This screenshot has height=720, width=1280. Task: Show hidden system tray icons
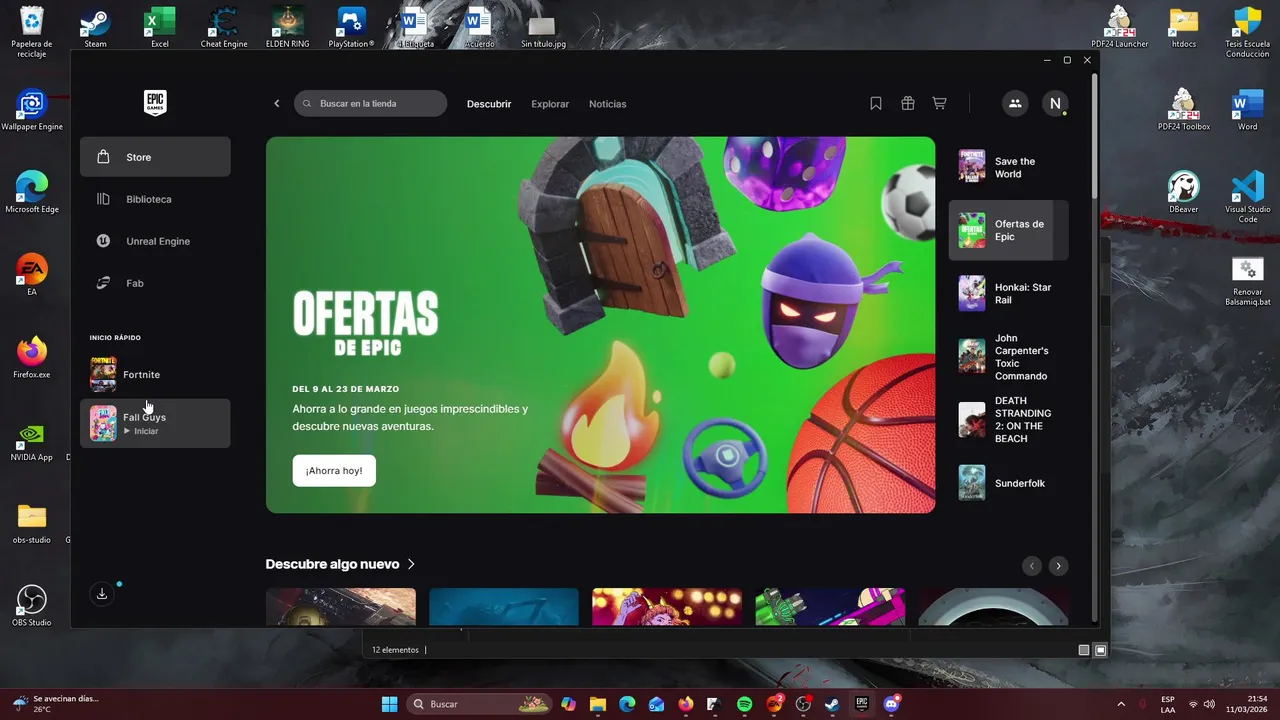1121,704
